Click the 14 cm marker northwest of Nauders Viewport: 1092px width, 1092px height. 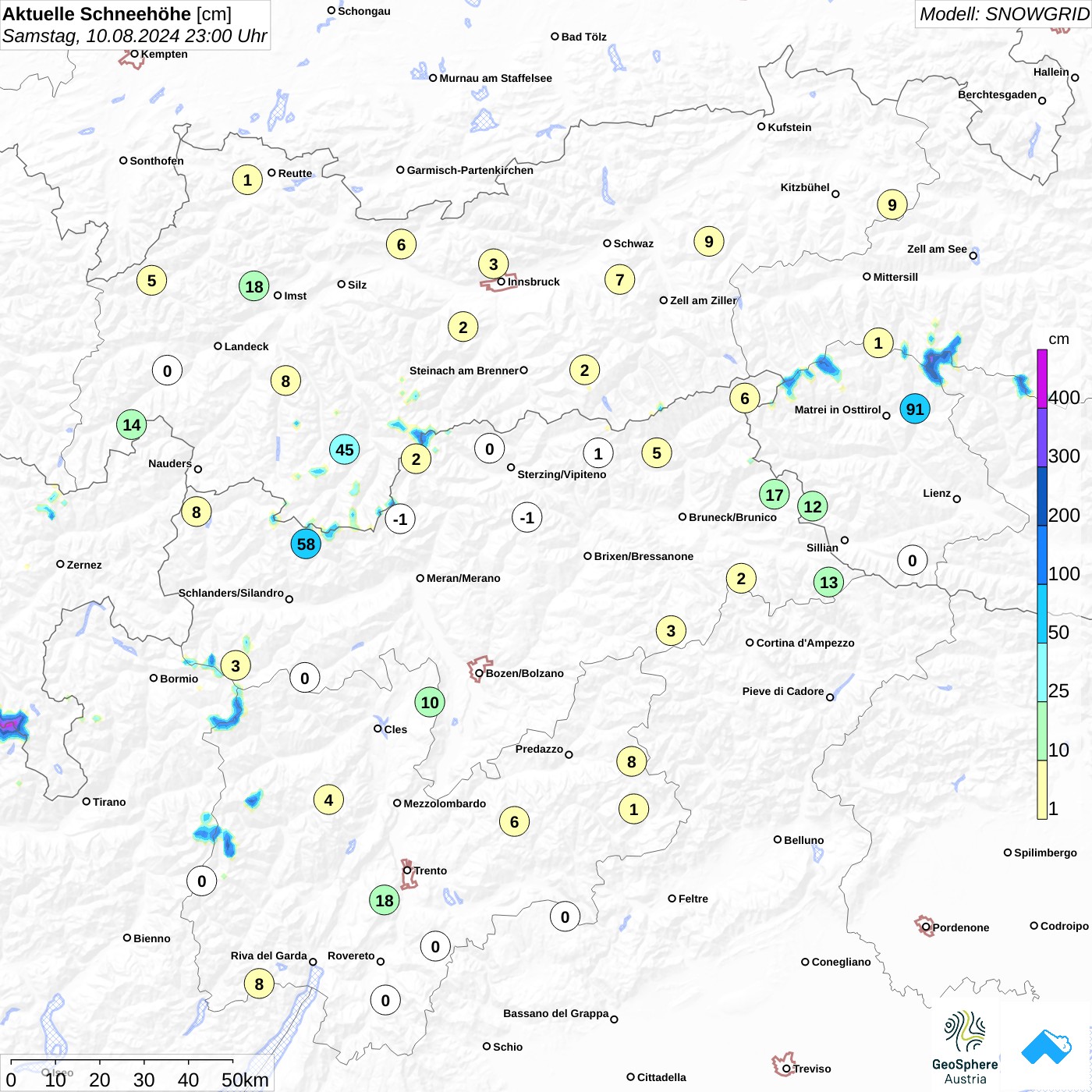tap(132, 424)
